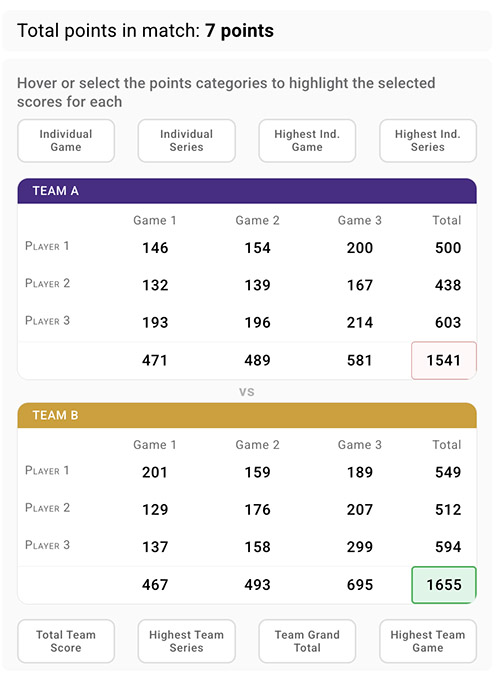The width and height of the screenshot is (500, 677).
Task: Select the Total Team Score category
Action: point(66,641)
